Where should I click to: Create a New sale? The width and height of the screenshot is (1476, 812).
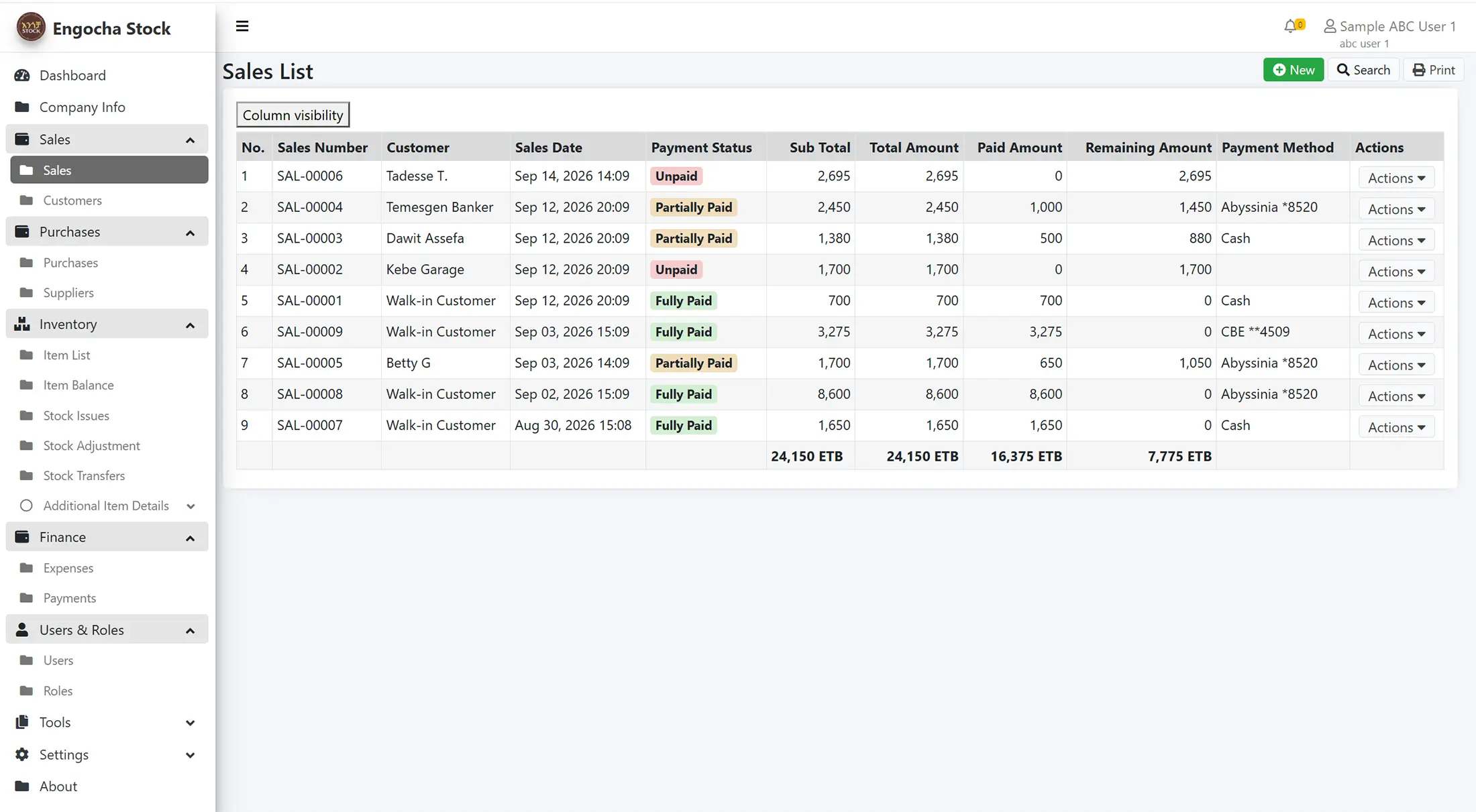1293,70
